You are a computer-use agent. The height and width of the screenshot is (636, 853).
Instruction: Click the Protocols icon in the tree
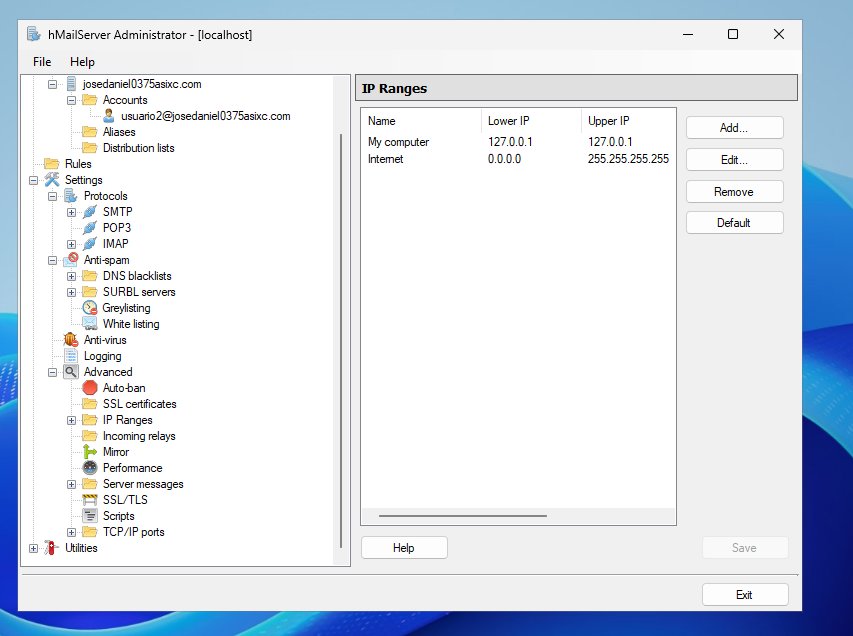click(x=71, y=196)
